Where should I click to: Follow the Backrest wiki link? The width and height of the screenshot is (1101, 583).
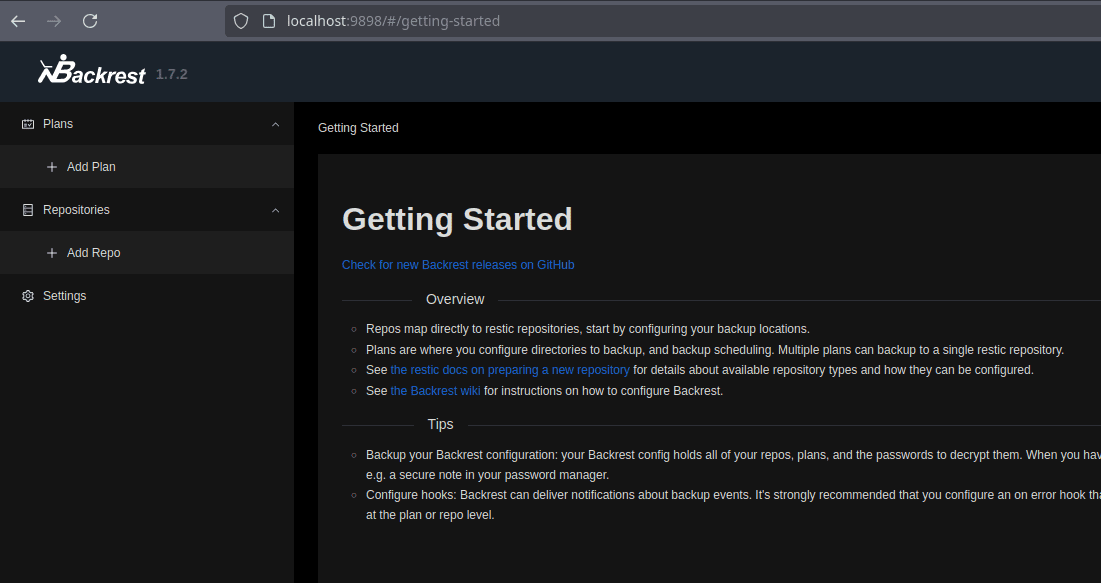(435, 391)
